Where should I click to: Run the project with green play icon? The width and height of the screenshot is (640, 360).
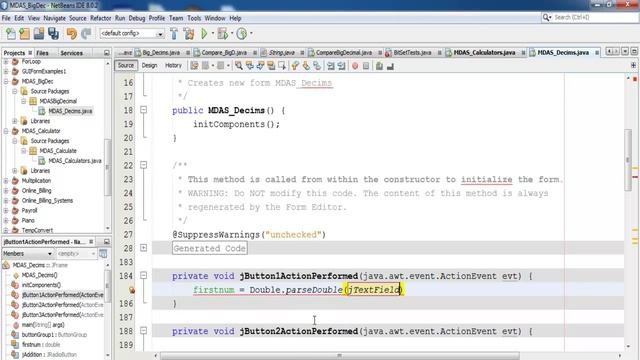(x=204, y=33)
